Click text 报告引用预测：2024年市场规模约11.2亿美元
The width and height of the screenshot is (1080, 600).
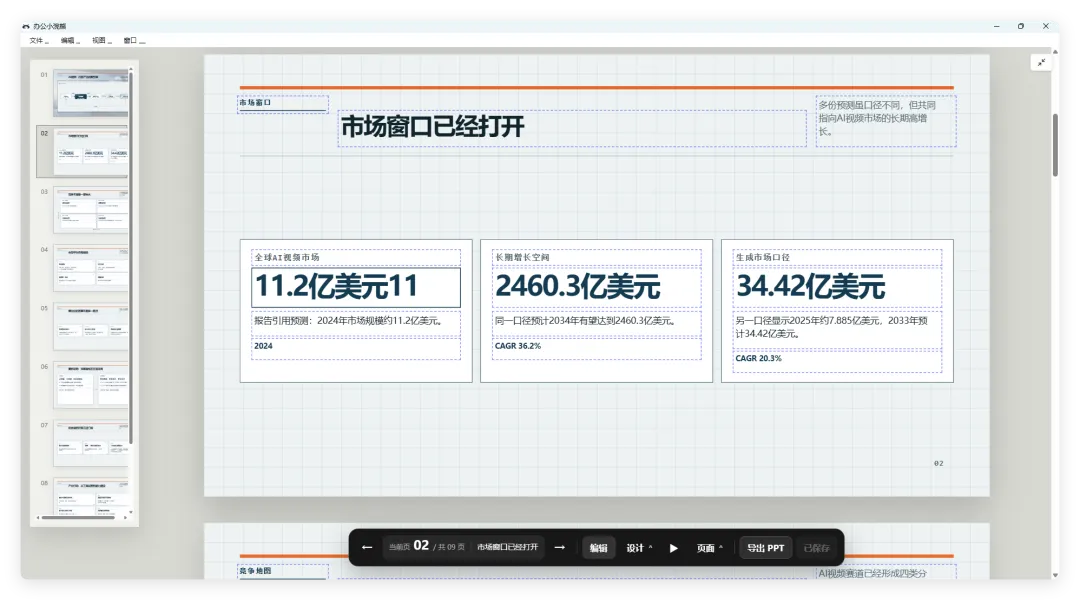348,321
